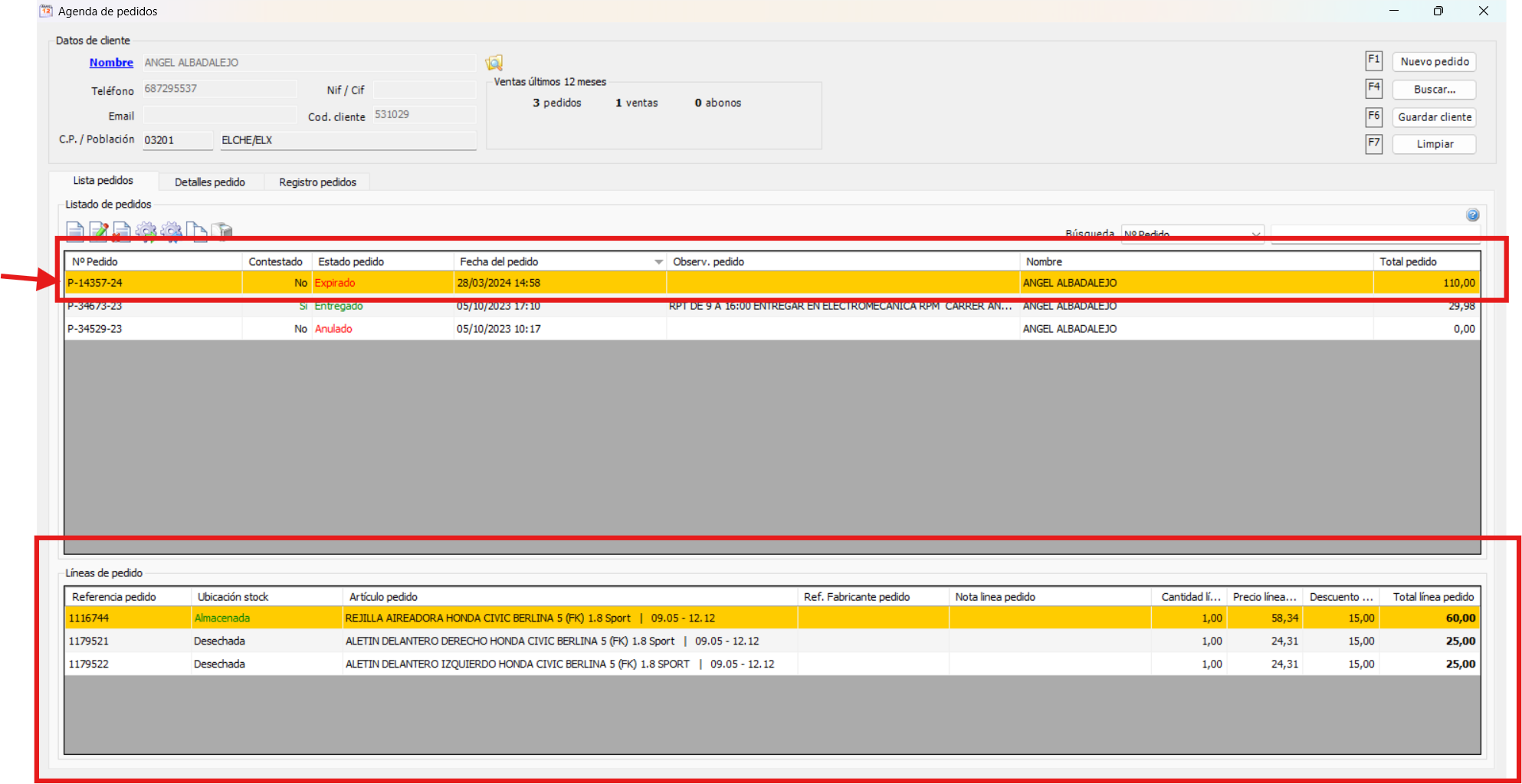1522x784 pixels.
Task: Open the Registro pedidos tab
Action: (x=317, y=182)
